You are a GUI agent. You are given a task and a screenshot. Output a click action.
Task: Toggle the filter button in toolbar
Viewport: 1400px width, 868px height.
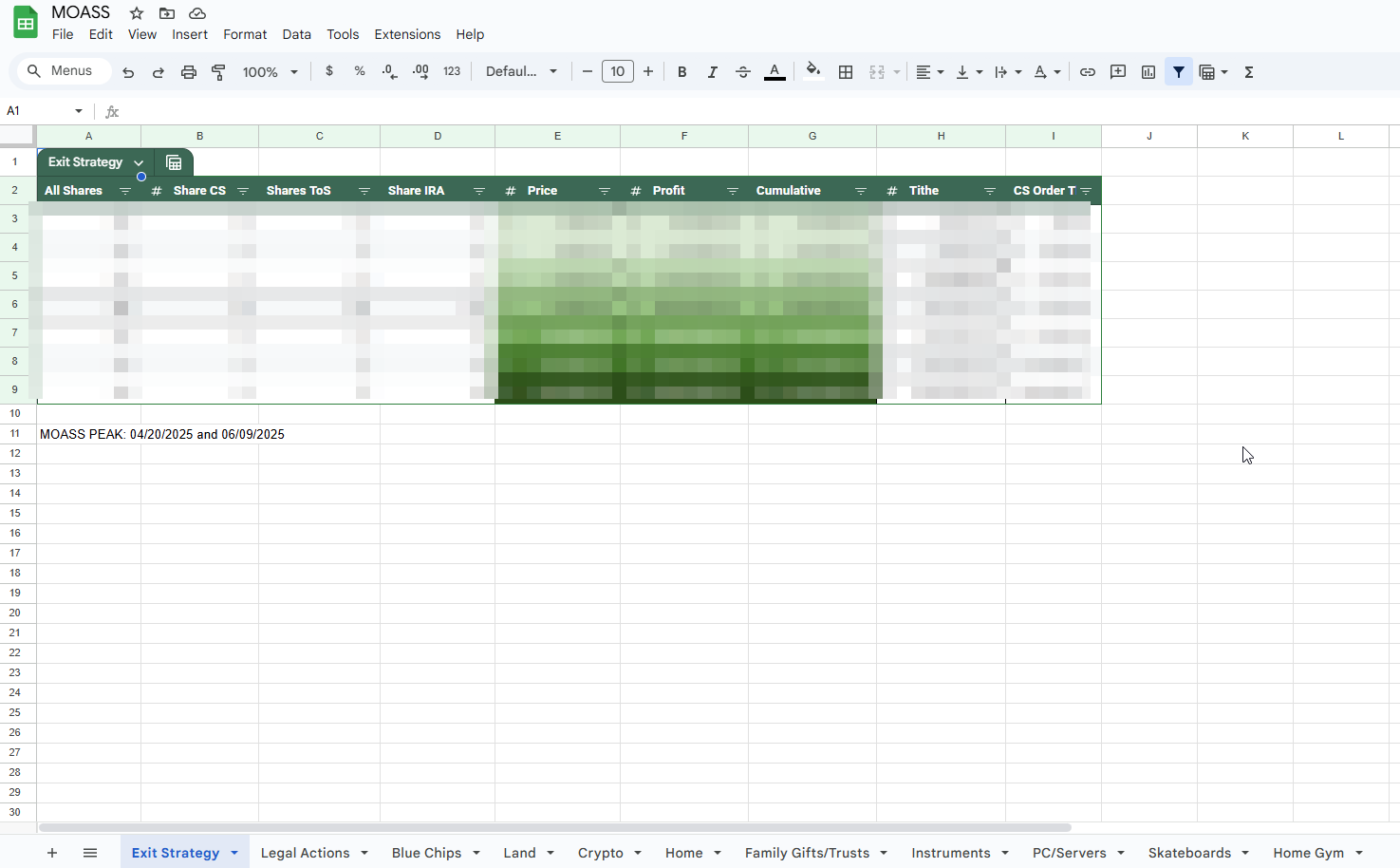click(1179, 72)
